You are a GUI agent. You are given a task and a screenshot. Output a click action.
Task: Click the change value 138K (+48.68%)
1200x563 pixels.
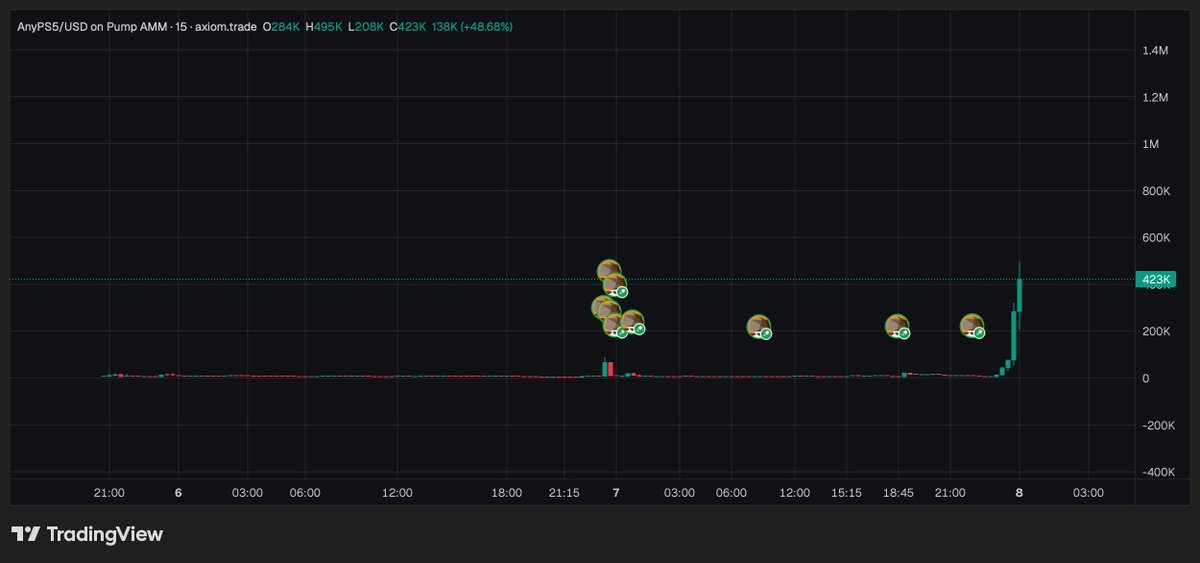[x=472, y=27]
